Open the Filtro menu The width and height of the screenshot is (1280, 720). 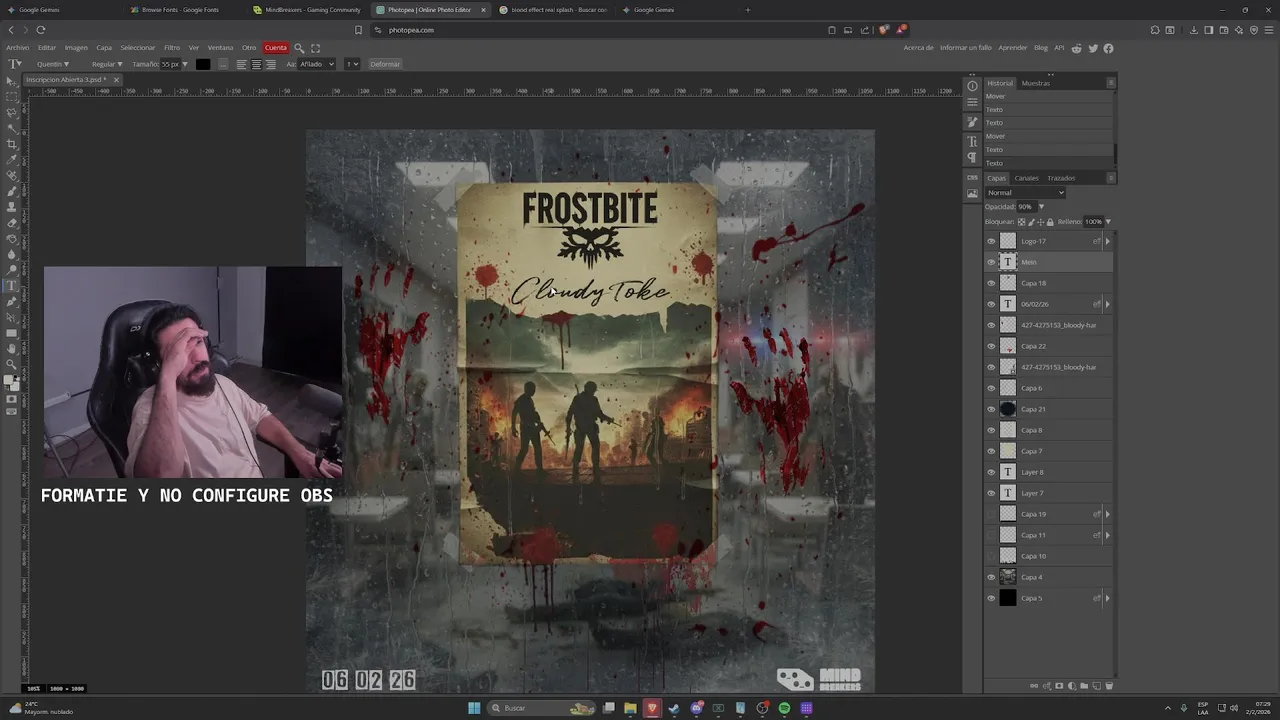172,48
